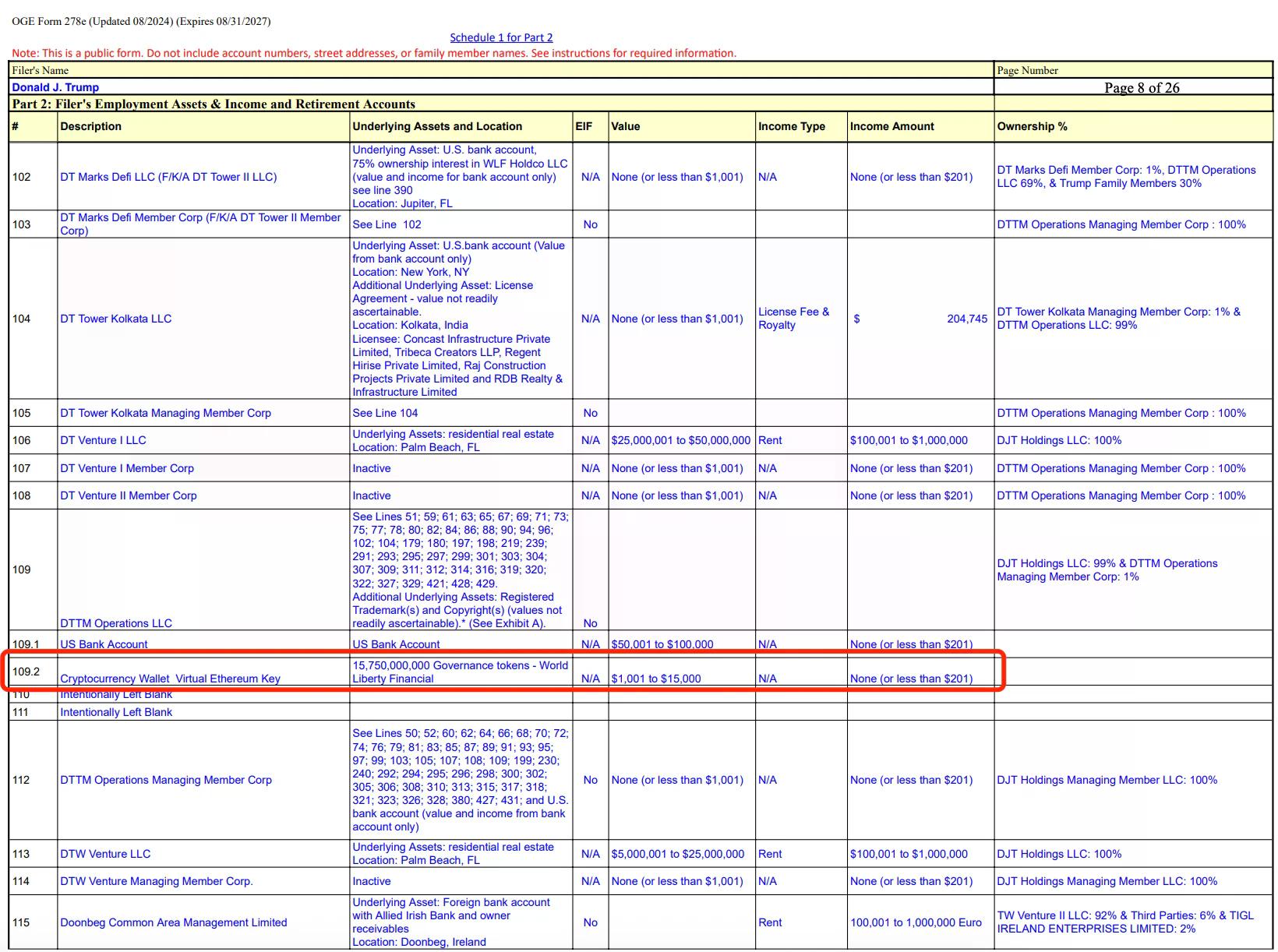The width and height of the screenshot is (1278, 952).
Task: Select the DTTM Operations LLC description
Action: tap(116, 623)
